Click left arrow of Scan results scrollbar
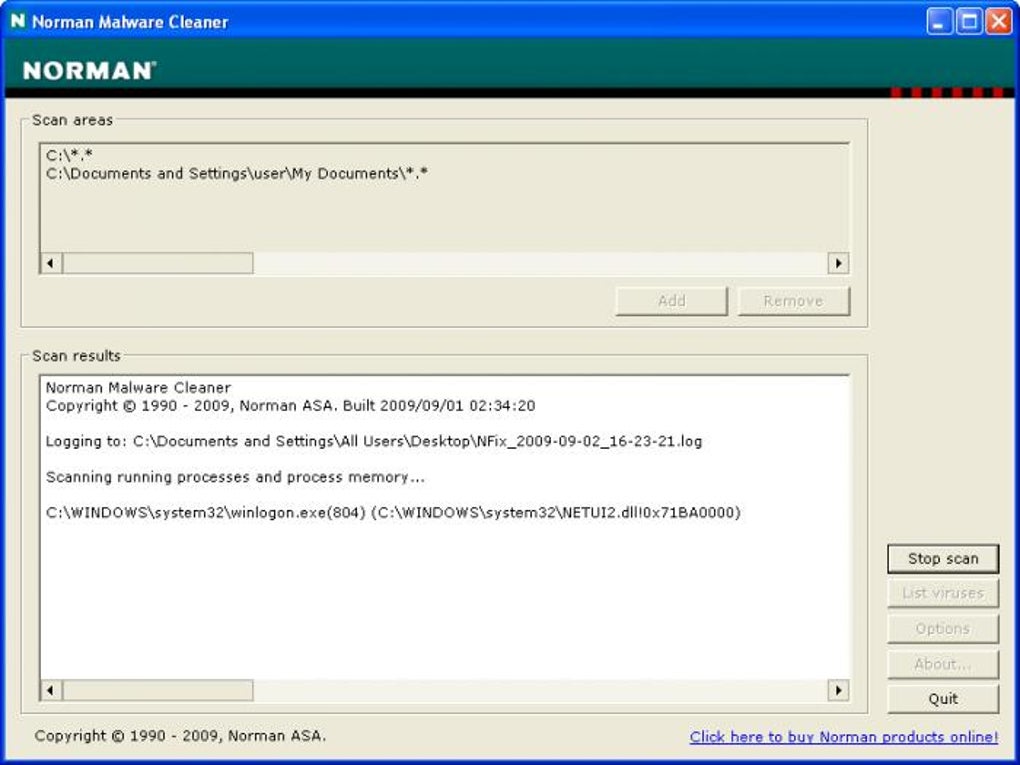Screen dimensions: 1020x765 pyautogui.click(x=51, y=690)
